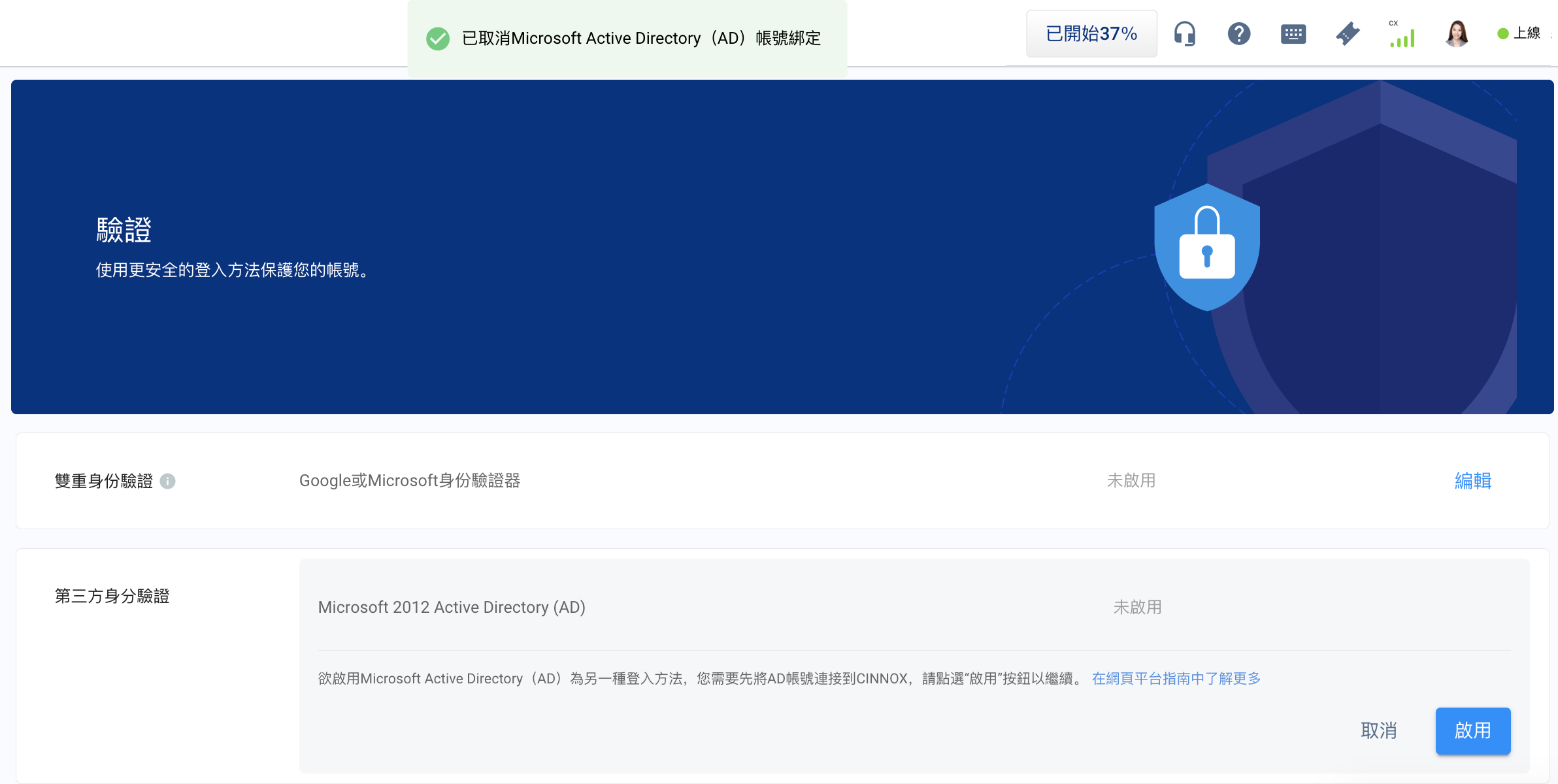Screen dimensions: 1558x784
Task: Click the green checkmark in notification
Action: (438, 39)
